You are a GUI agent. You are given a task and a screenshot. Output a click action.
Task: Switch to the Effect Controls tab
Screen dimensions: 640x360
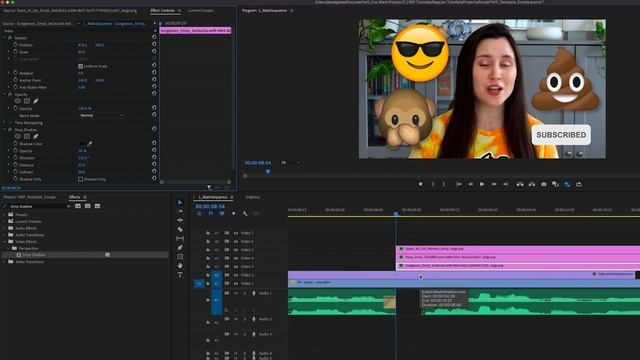[162, 11]
